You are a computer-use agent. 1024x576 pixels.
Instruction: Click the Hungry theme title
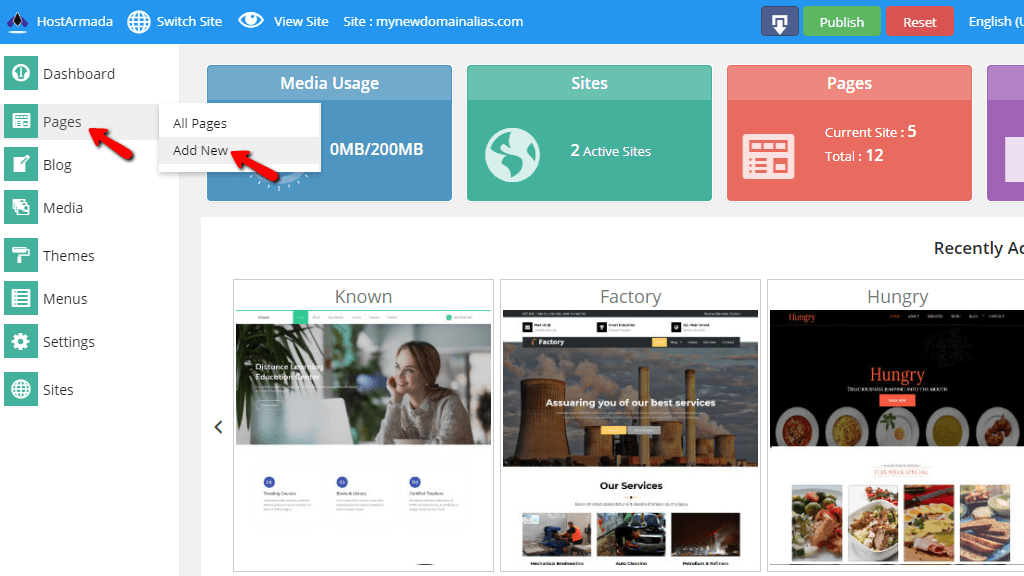(897, 297)
